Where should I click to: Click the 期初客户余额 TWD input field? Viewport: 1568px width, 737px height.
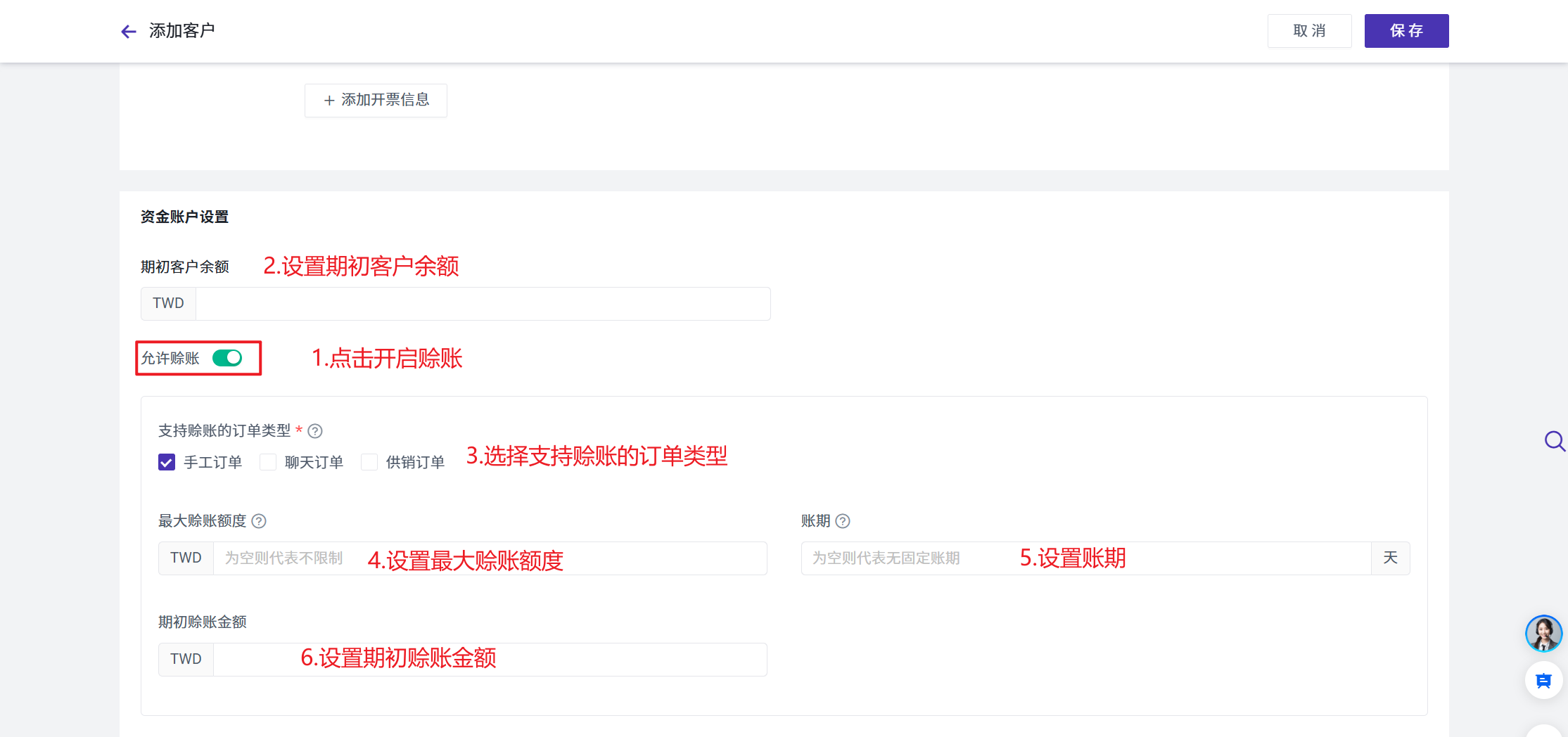483,304
